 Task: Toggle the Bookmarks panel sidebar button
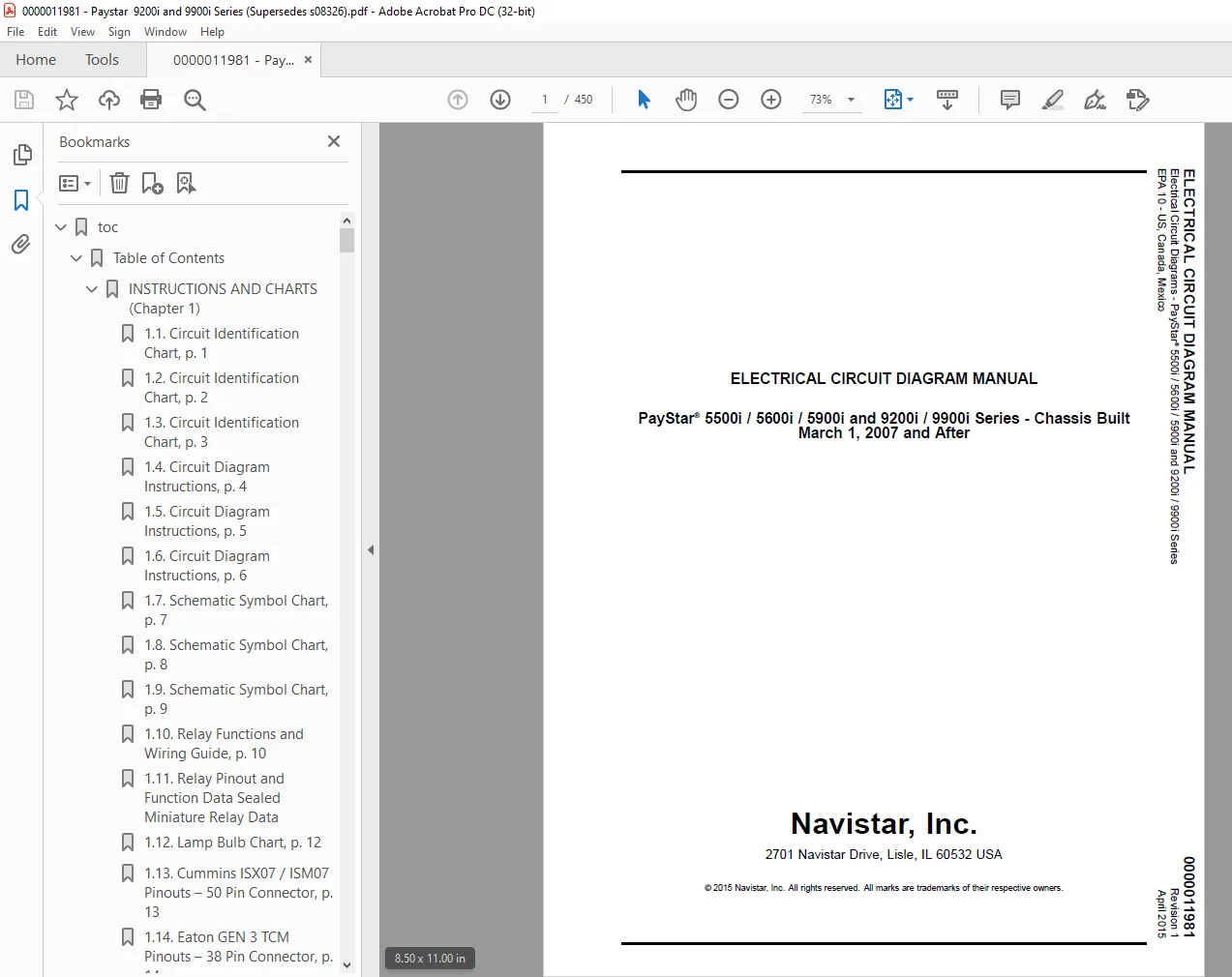(x=21, y=200)
